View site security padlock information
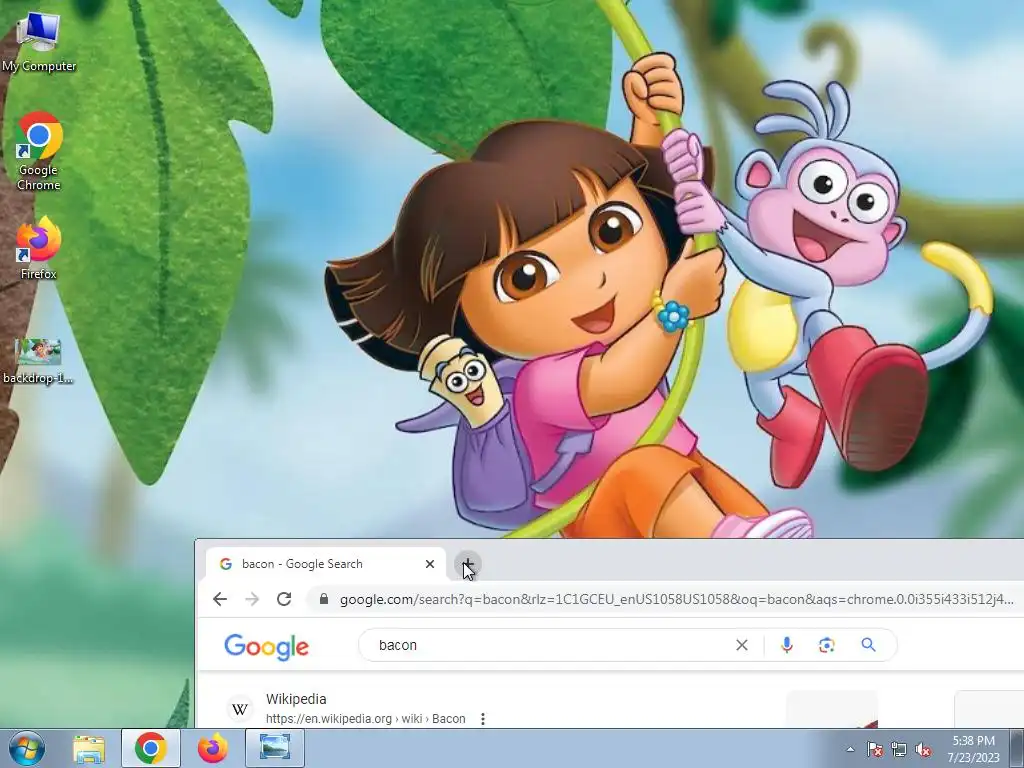Screen dimensions: 1024x768 pos(323,599)
